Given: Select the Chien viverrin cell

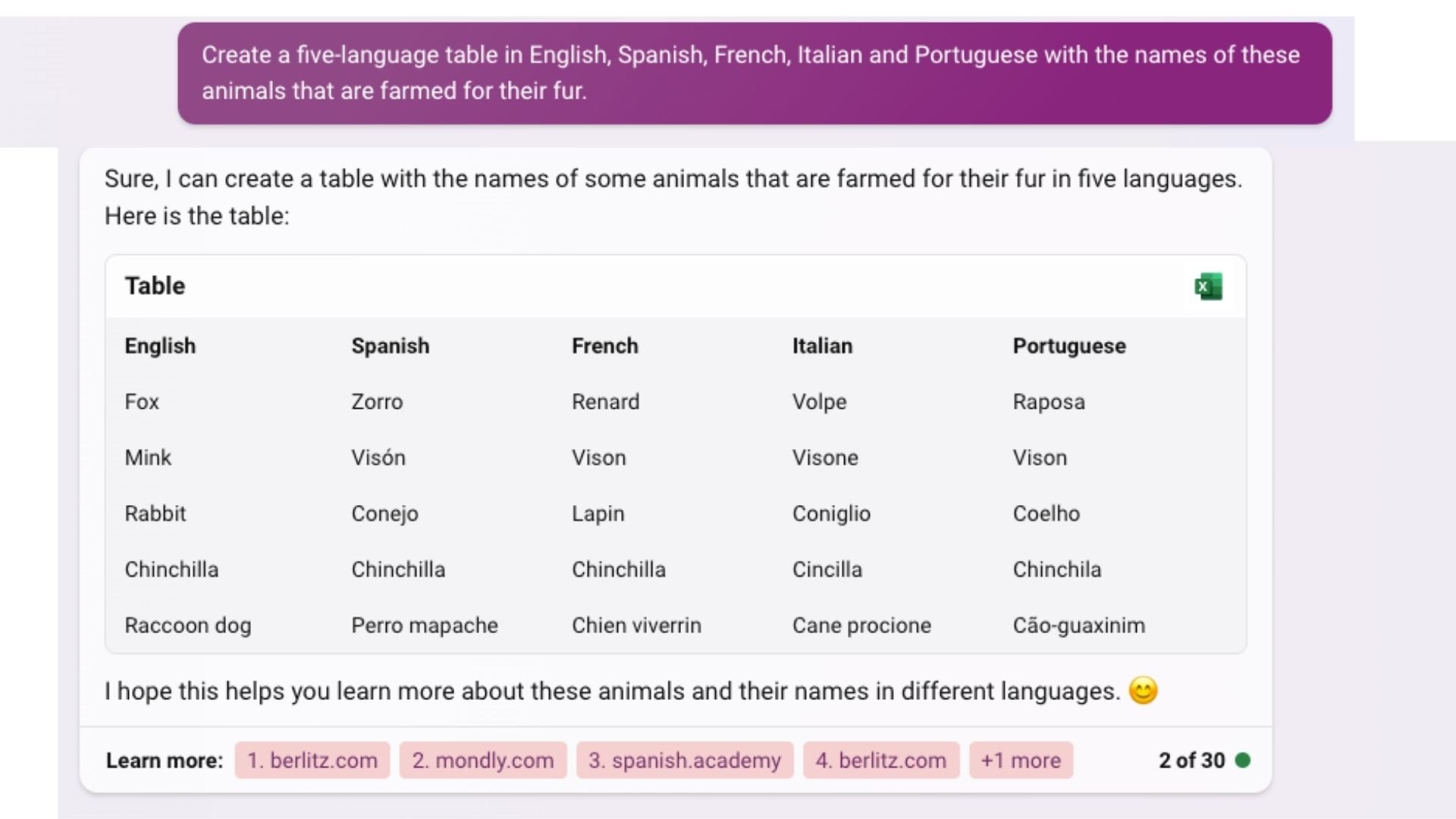Looking at the screenshot, I should pos(637,626).
